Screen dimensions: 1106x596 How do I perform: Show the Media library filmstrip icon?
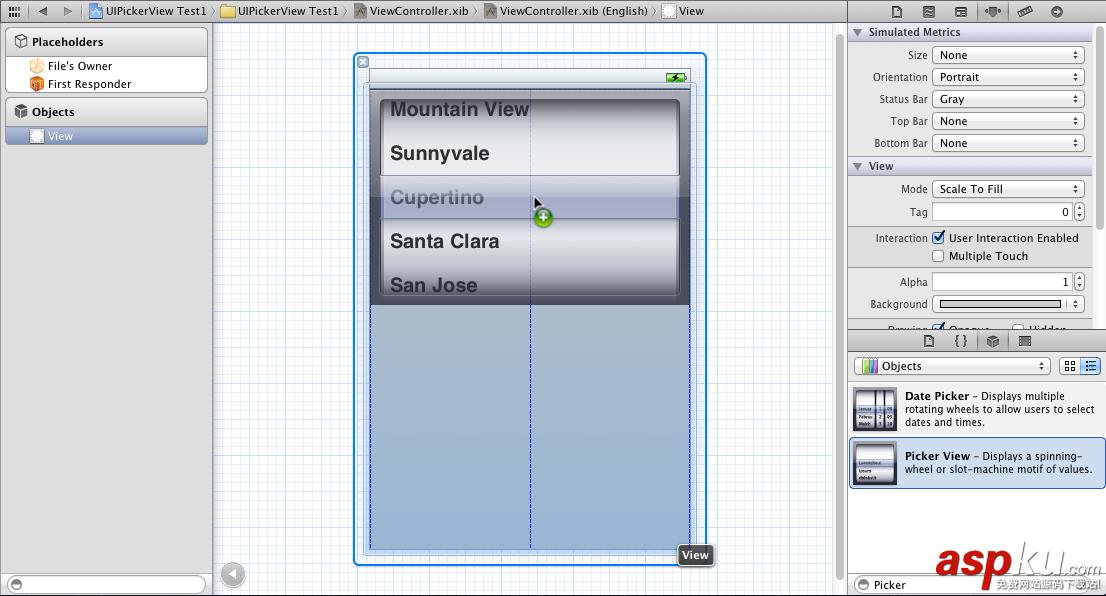click(1024, 341)
